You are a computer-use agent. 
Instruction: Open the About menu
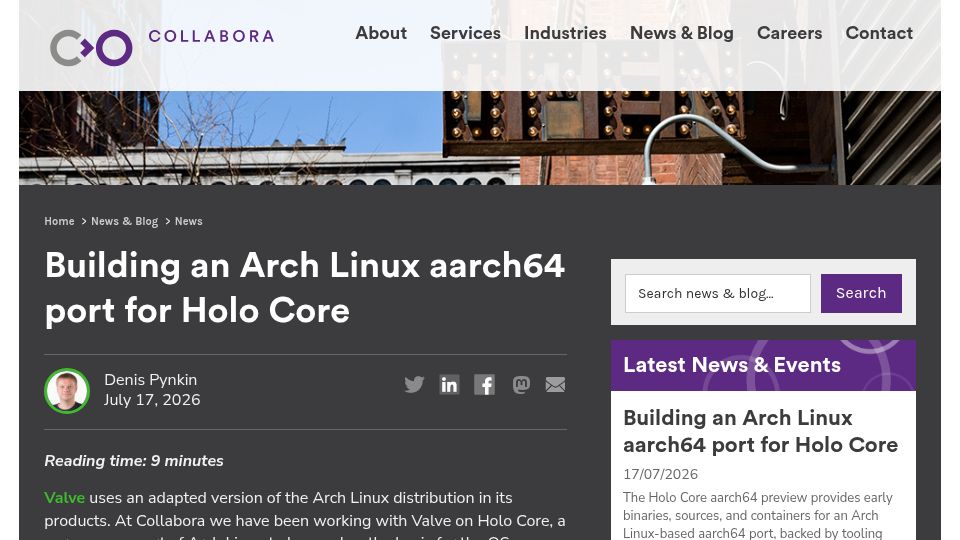pos(381,33)
